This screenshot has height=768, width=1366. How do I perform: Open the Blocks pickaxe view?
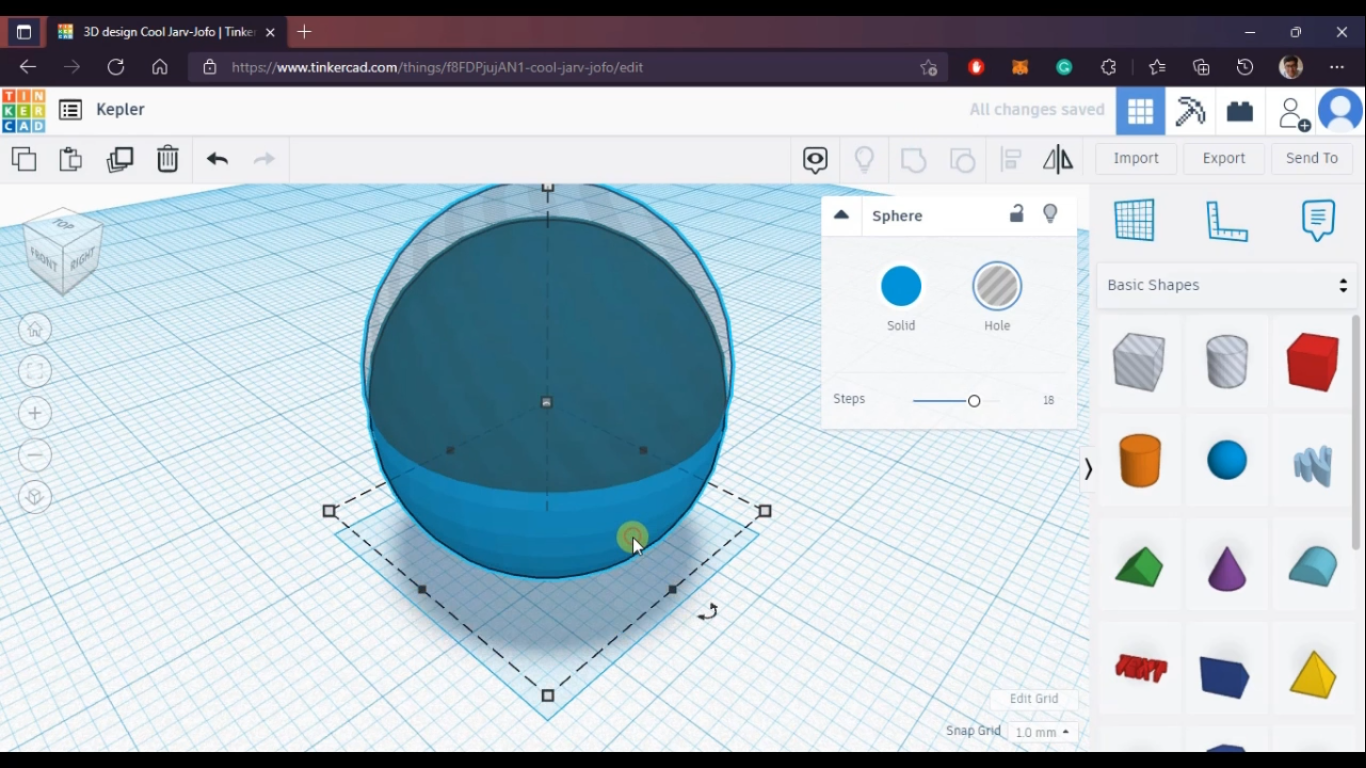coord(1190,111)
